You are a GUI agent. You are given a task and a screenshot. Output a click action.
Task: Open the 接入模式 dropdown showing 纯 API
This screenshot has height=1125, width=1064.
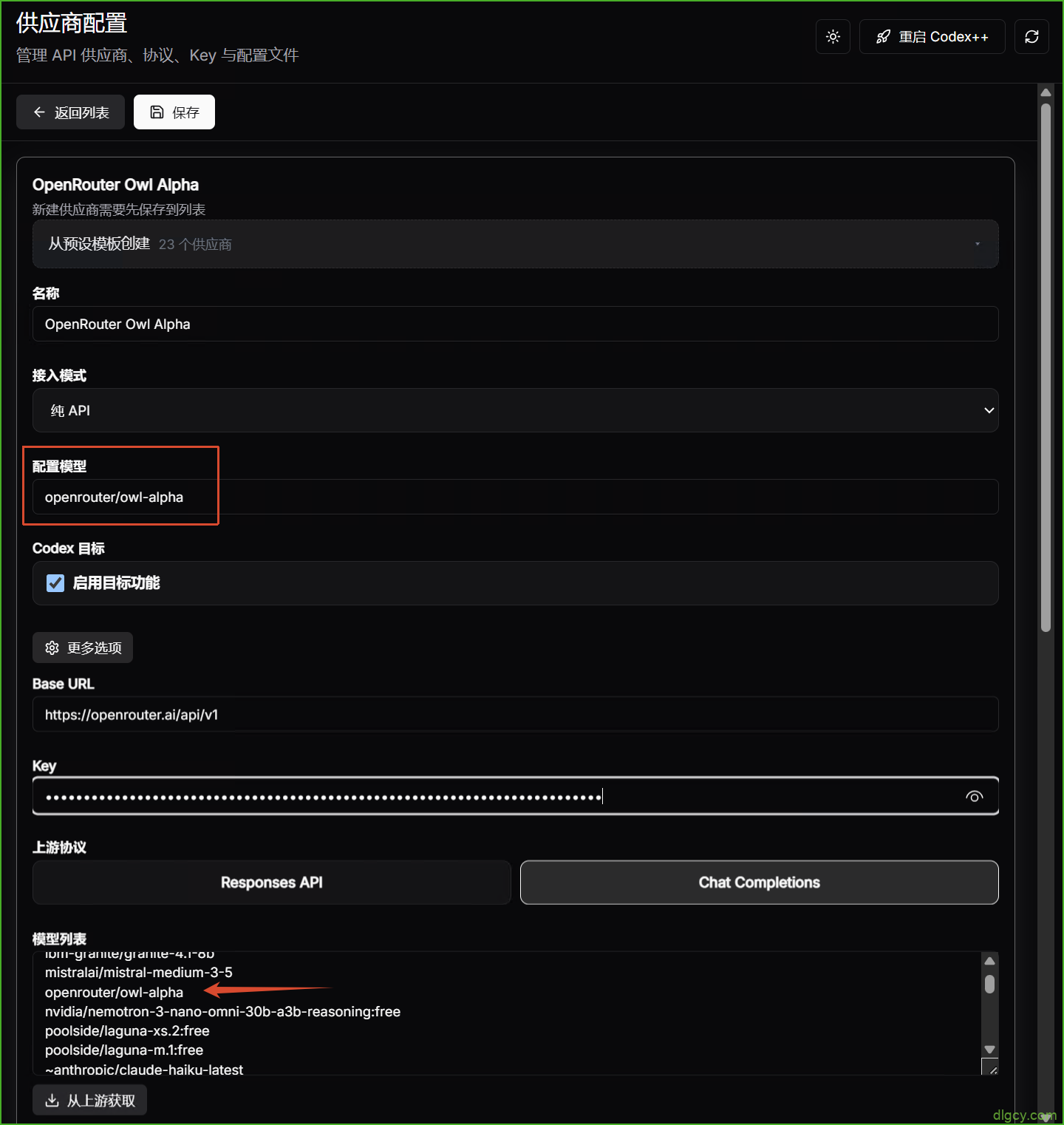(516, 410)
